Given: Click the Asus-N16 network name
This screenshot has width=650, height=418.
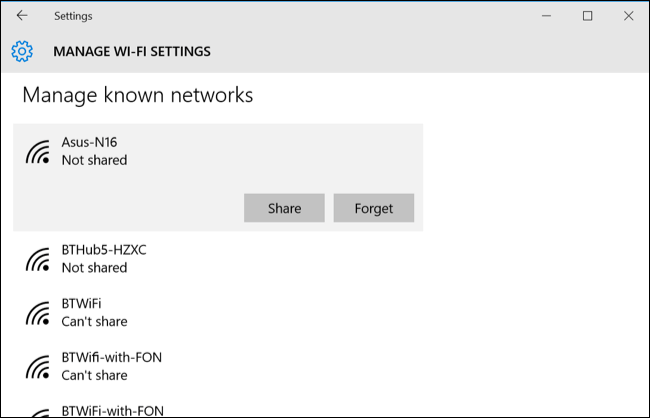Looking at the screenshot, I should (90, 142).
